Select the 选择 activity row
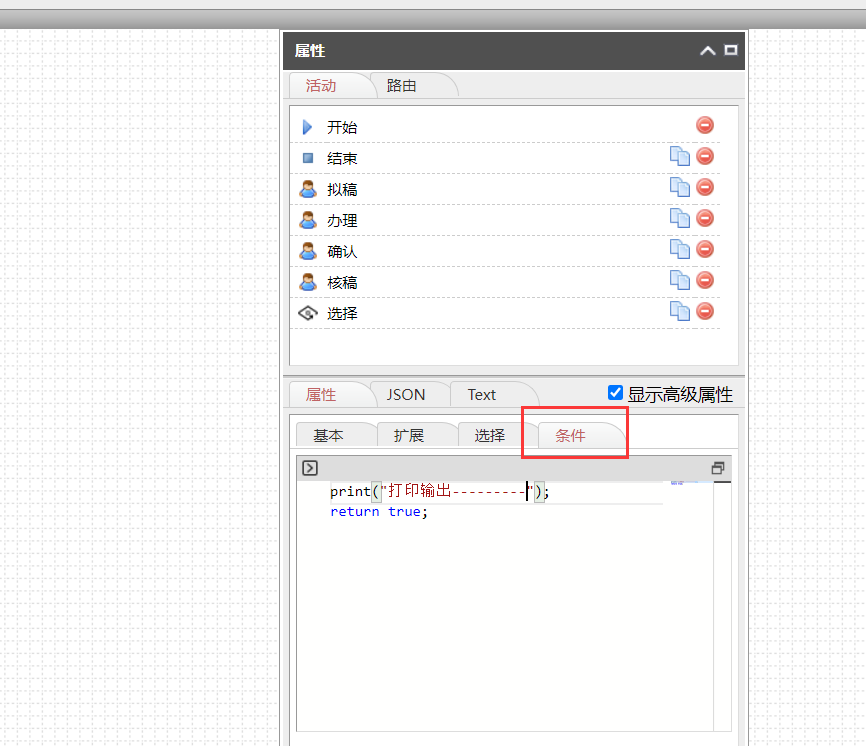The height and width of the screenshot is (746, 866). [505, 313]
